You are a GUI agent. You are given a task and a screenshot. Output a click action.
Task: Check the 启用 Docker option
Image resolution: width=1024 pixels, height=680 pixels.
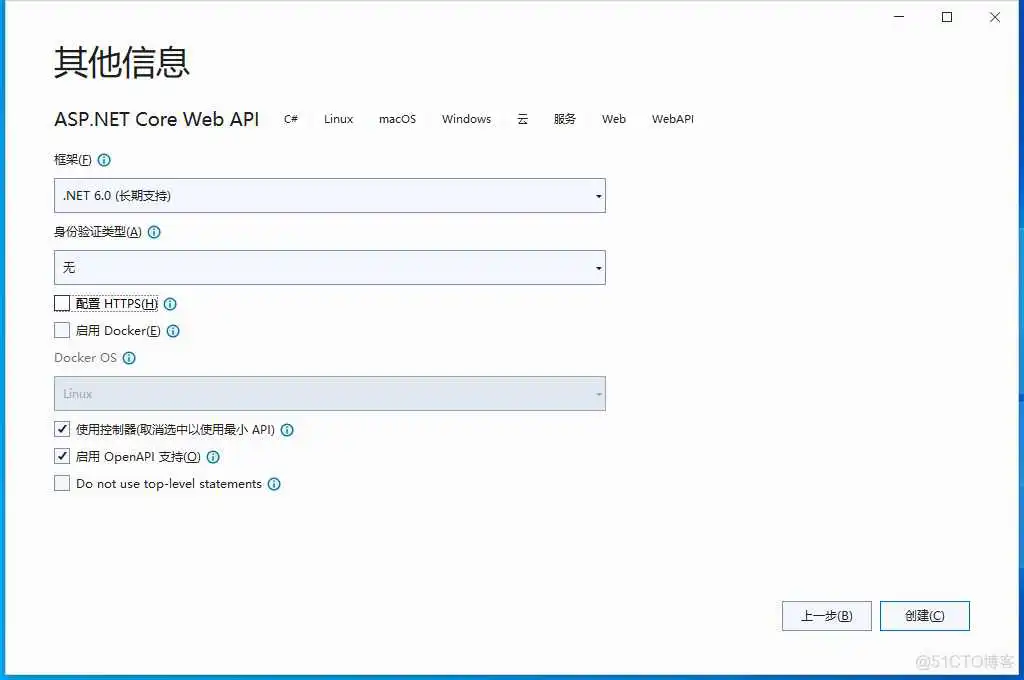point(61,330)
